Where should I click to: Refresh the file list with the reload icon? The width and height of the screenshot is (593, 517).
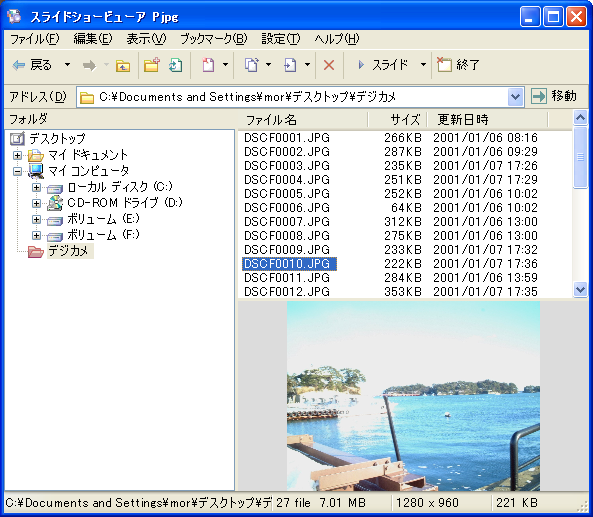pyautogui.click(x=175, y=65)
